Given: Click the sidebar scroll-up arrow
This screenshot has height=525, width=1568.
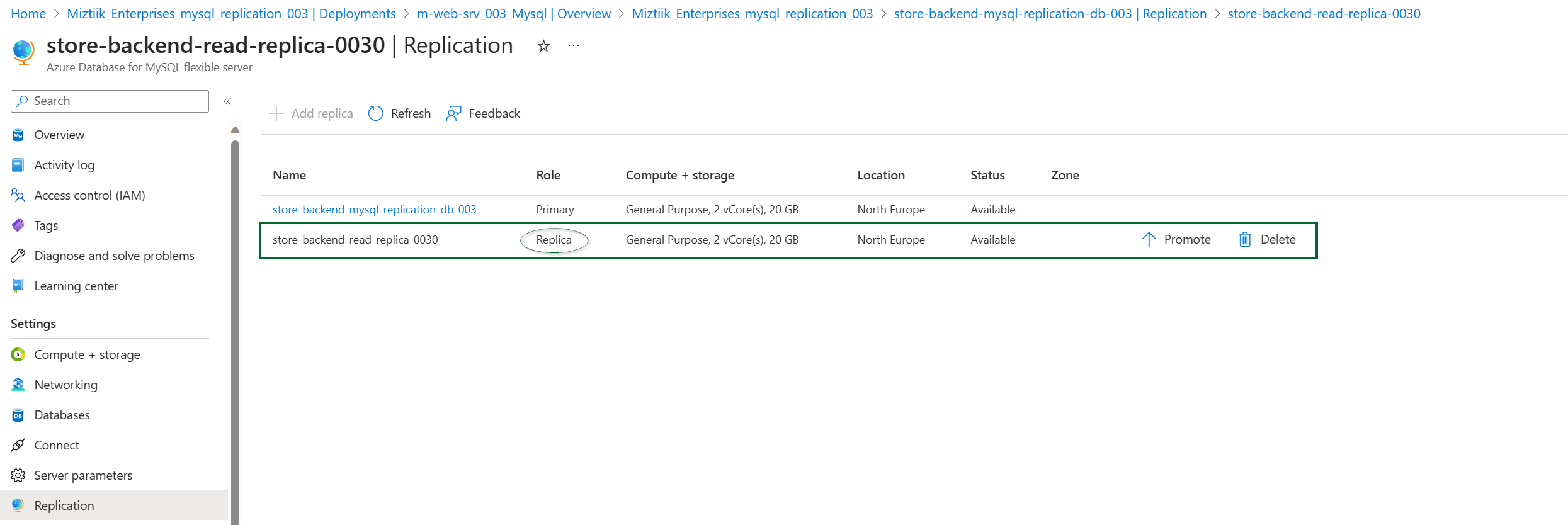Looking at the screenshot, I should point(235,130).
